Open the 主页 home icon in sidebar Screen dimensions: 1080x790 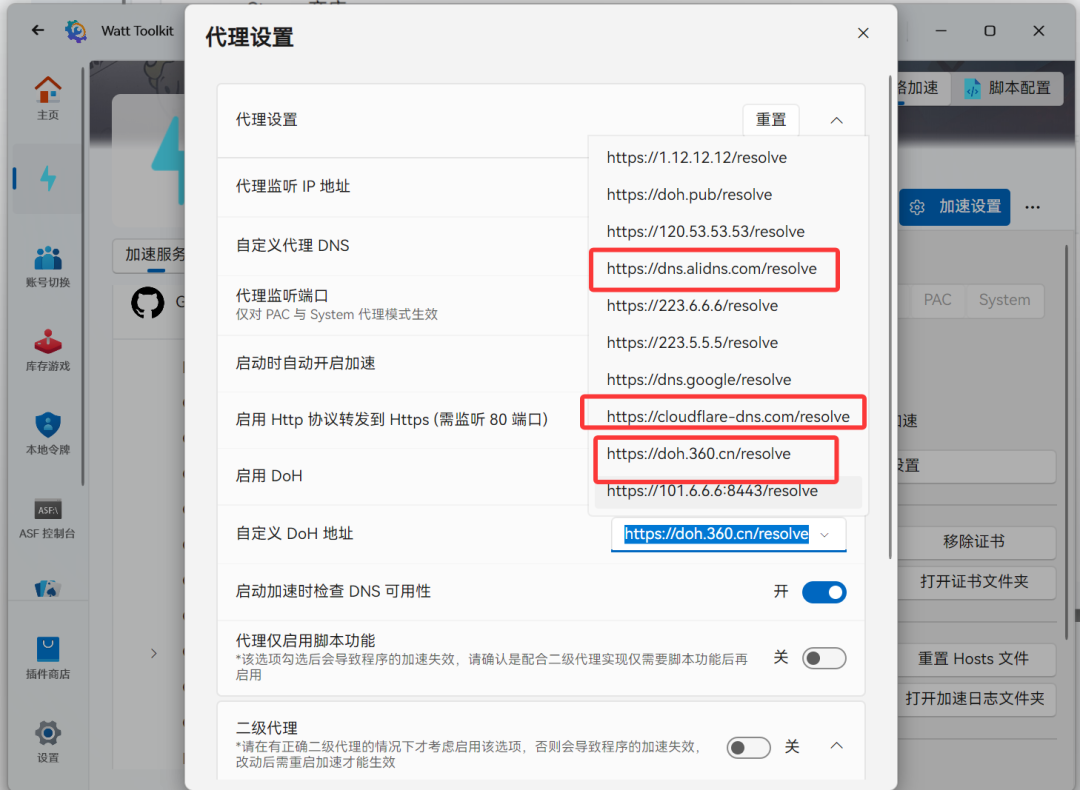click(x=48, y=98)
